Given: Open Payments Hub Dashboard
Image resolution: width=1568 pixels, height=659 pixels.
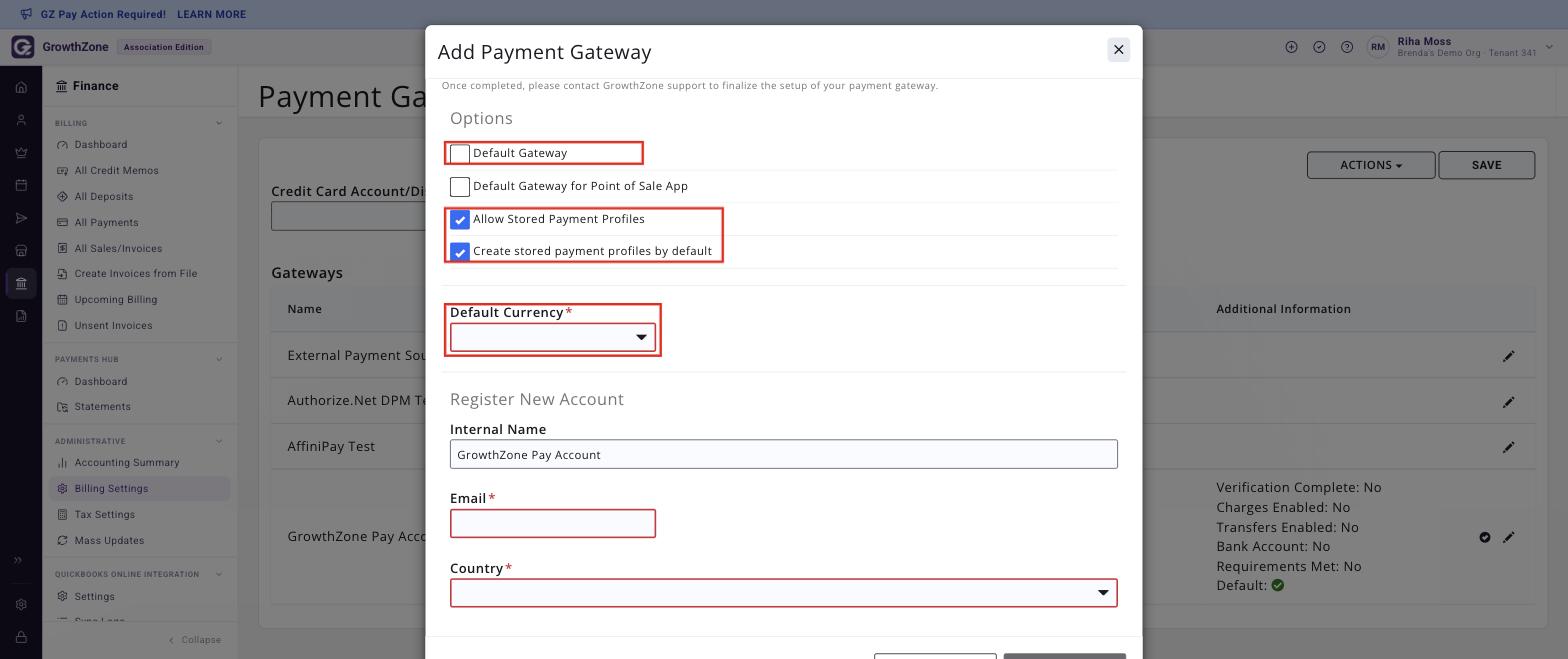Looking at the screenshot, I should coord(101,382).
